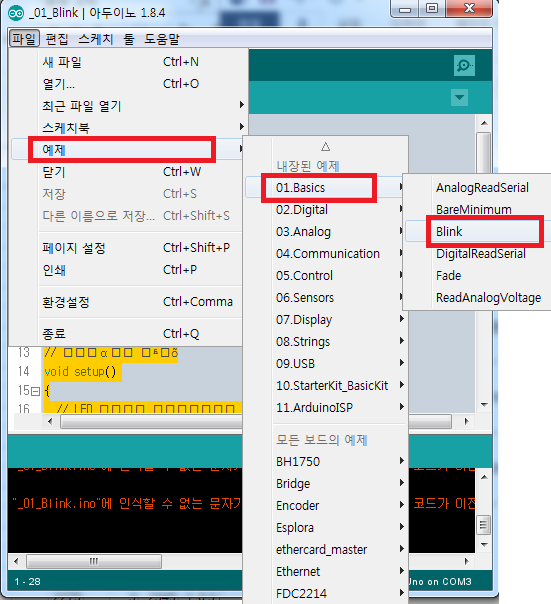This screenshot has width=551, height=604.
Task: Open the 도움말 menu
Action: 162,39
